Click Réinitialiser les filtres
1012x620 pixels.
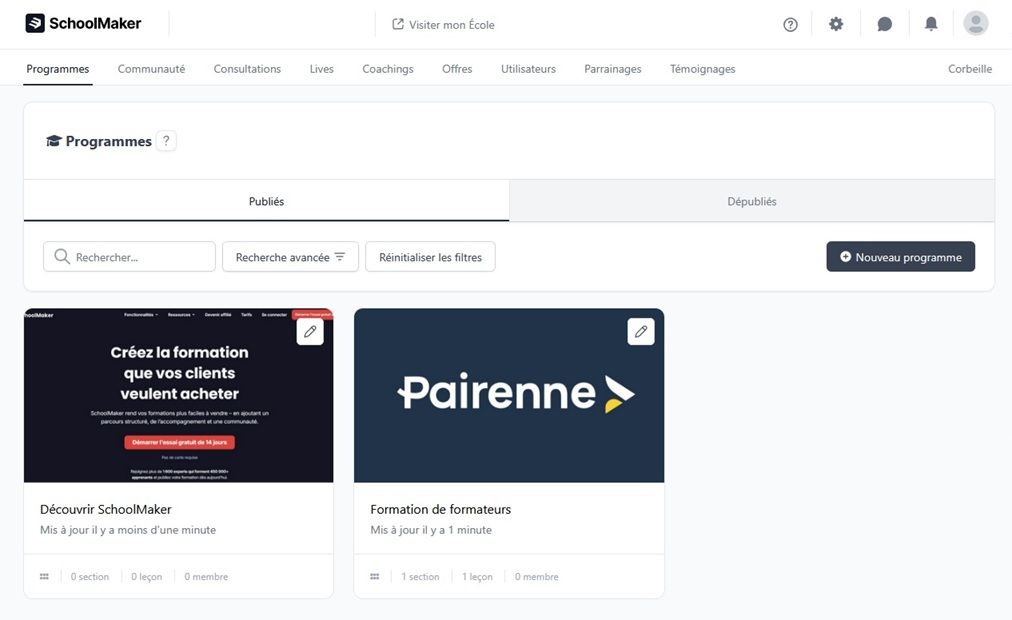point(430,256)
